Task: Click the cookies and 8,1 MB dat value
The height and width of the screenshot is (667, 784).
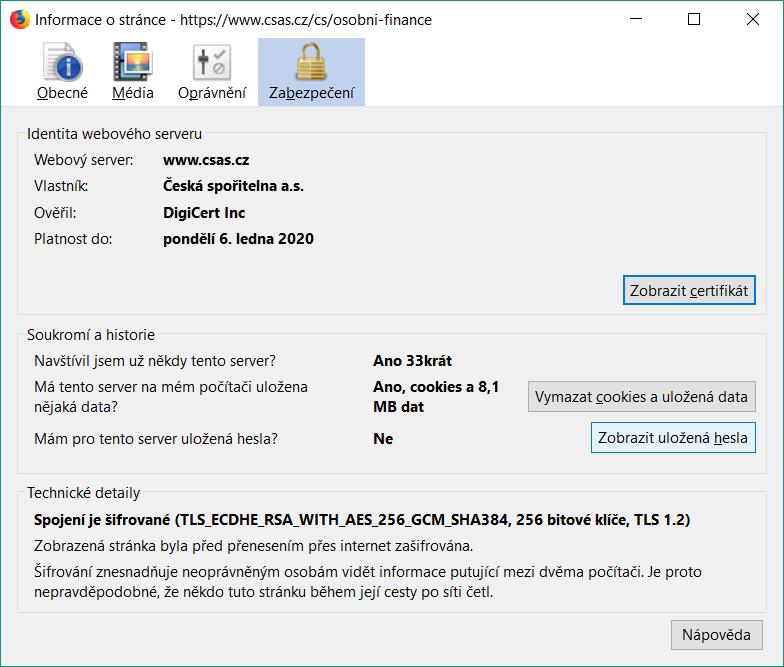Action: coord(436,397)
